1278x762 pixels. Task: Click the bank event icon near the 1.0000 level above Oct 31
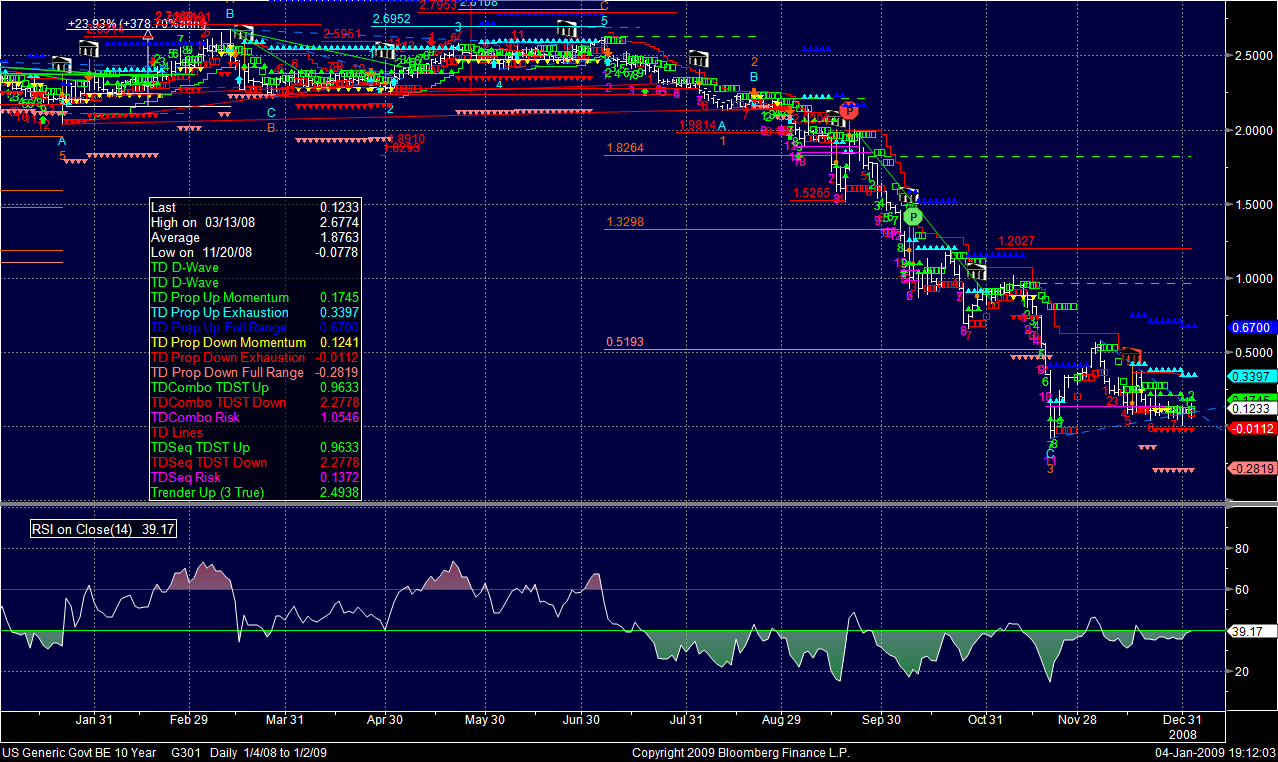(977, 271)
